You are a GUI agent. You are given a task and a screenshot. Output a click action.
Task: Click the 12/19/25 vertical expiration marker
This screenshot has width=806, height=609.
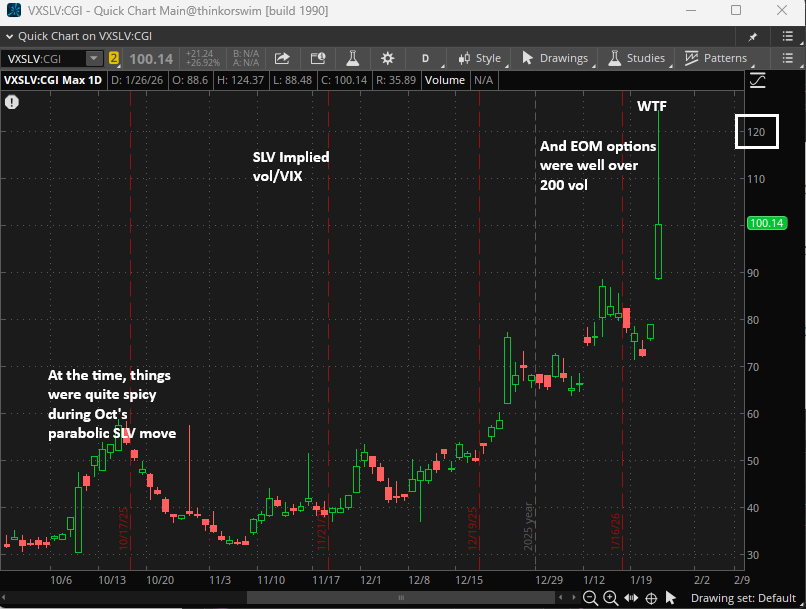tap(472, 528)
